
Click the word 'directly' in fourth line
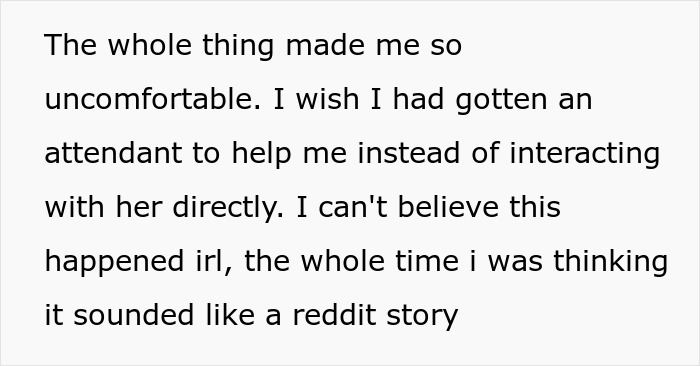(228, 207)
